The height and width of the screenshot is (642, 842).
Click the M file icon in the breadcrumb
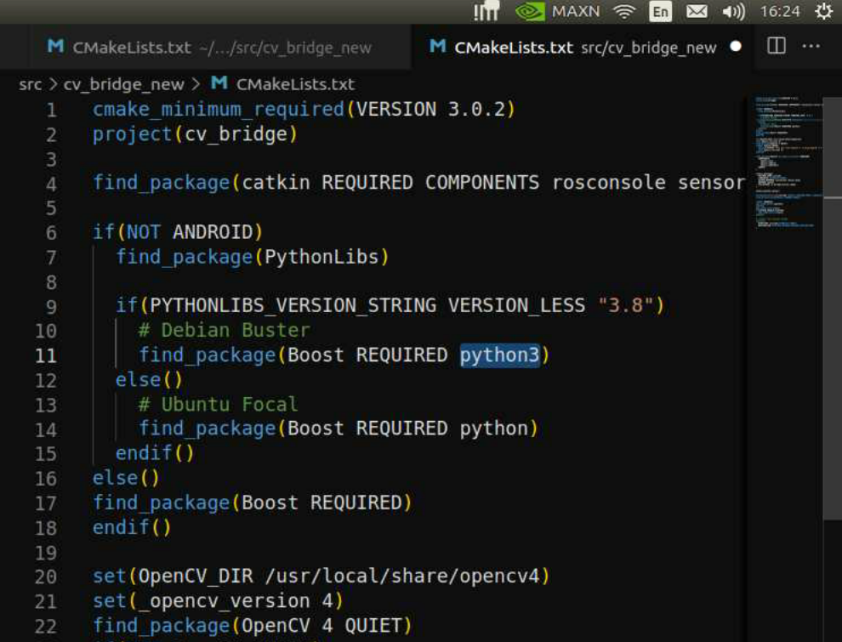click(x=219, y=83)
